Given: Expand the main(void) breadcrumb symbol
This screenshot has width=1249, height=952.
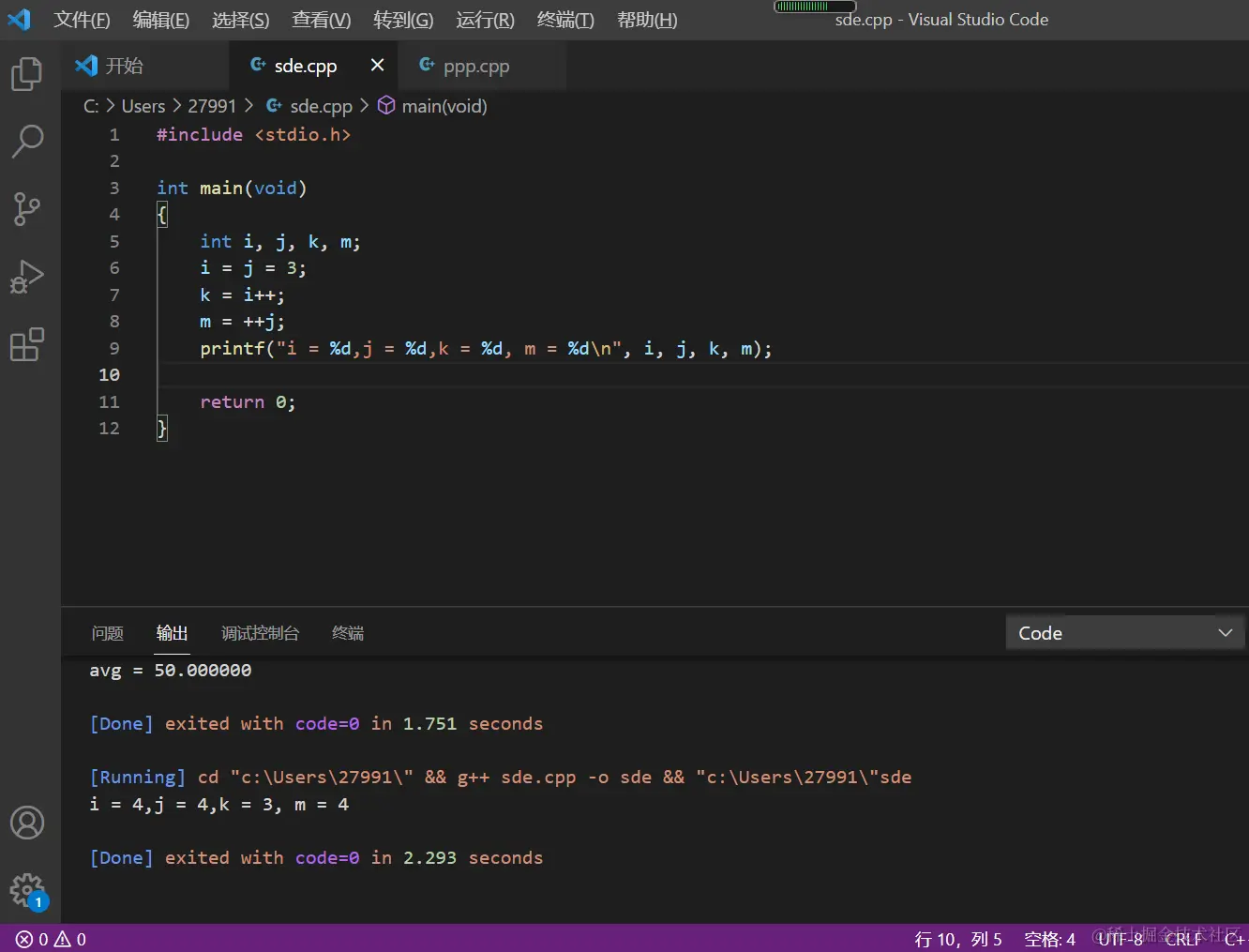Looking at the screenshot, I should tap(433, 106).
